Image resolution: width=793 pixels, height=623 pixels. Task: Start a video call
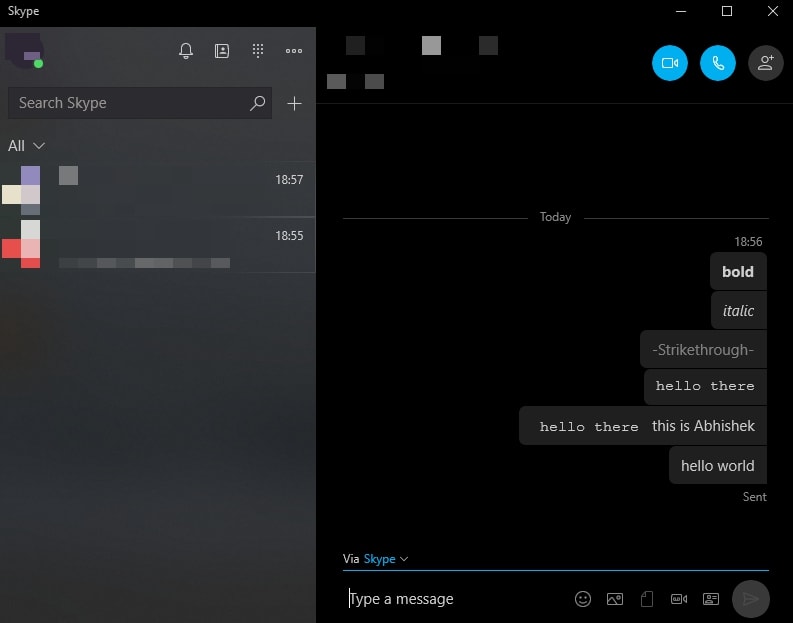(670, 63)
